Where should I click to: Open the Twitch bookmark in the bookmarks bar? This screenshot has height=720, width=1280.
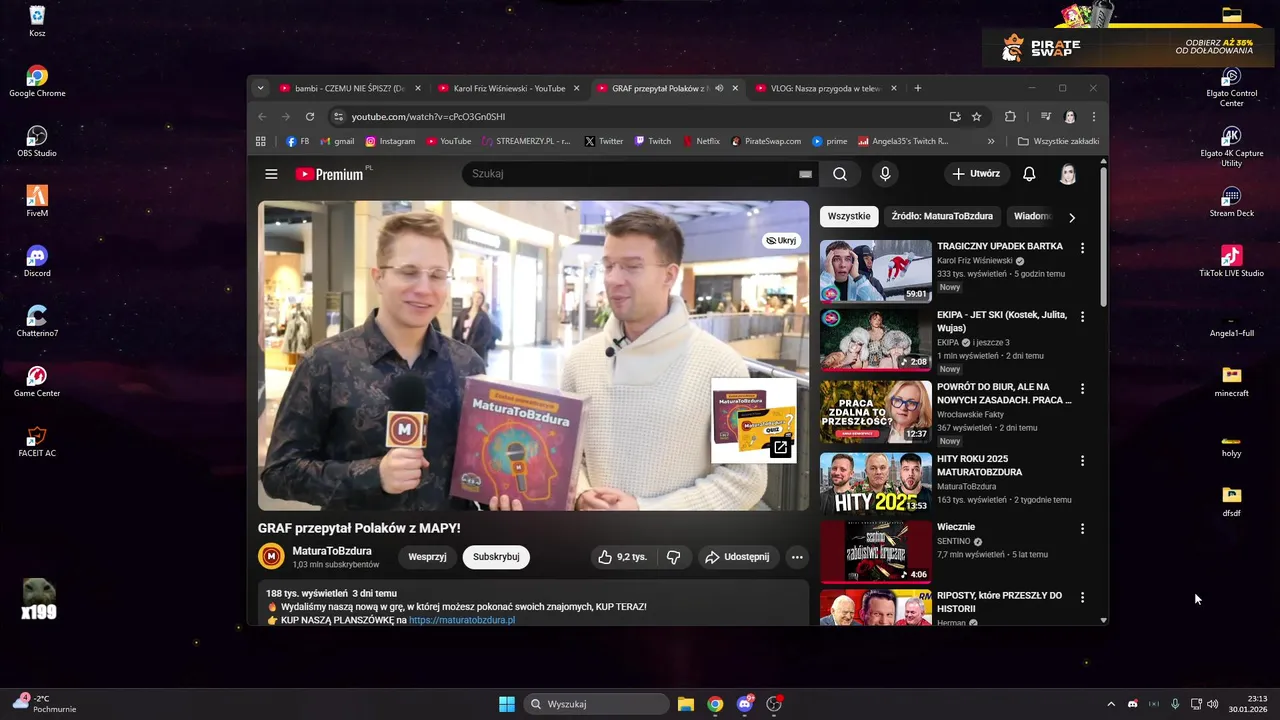pos(653,141)
